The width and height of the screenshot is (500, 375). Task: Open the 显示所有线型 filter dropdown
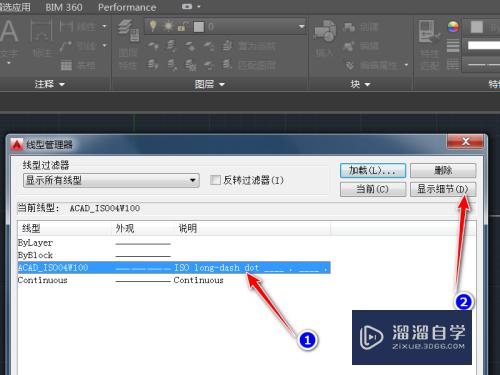[x=111, y=180]
